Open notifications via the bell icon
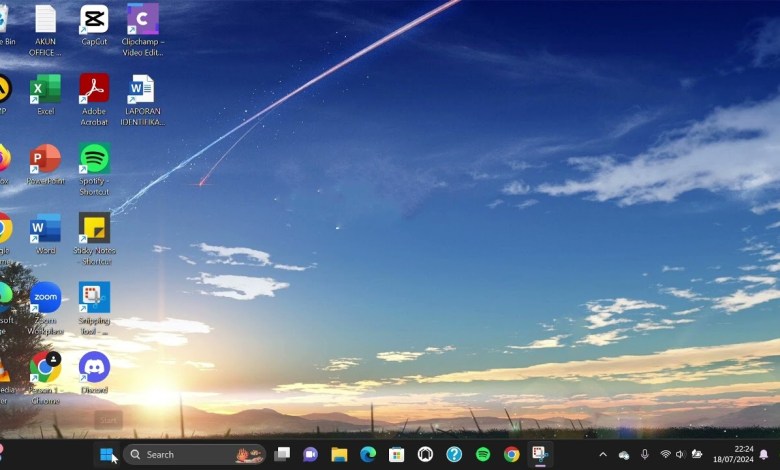The width and height of the screenshot is (780, 470). click(764, 454)
